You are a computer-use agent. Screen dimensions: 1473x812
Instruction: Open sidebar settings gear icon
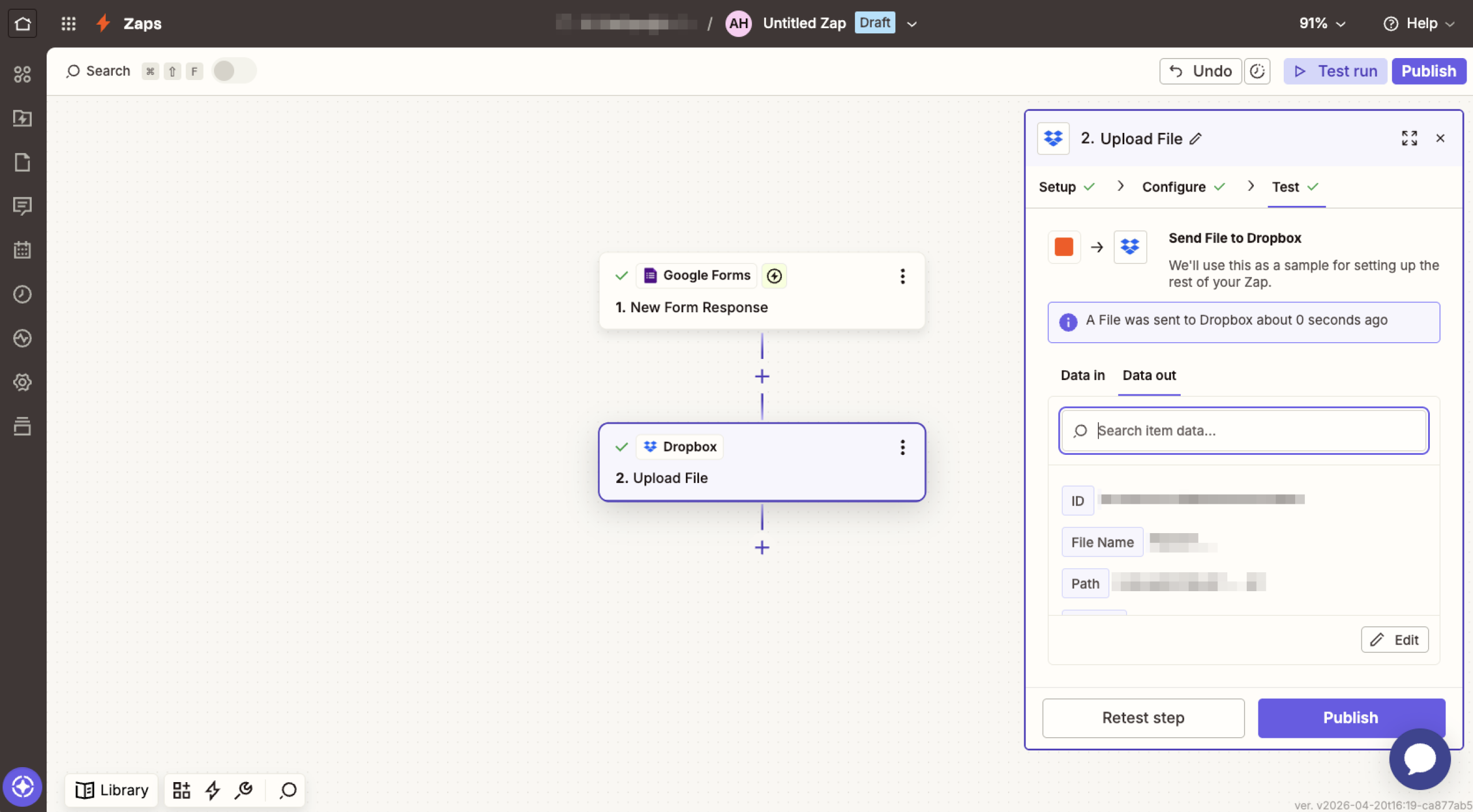pos(22,382)
